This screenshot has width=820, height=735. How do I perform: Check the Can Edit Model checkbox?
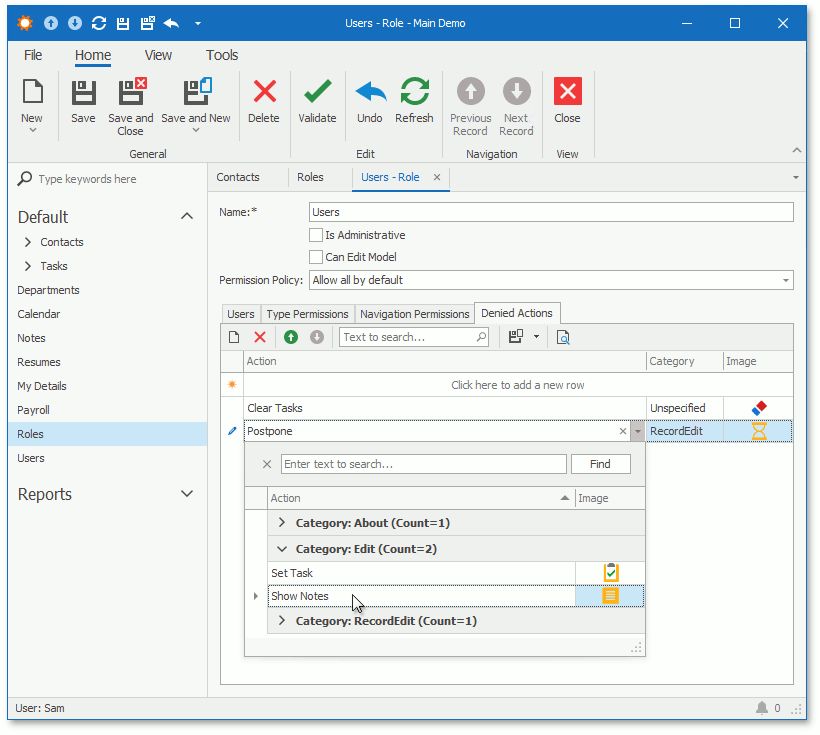316,257
